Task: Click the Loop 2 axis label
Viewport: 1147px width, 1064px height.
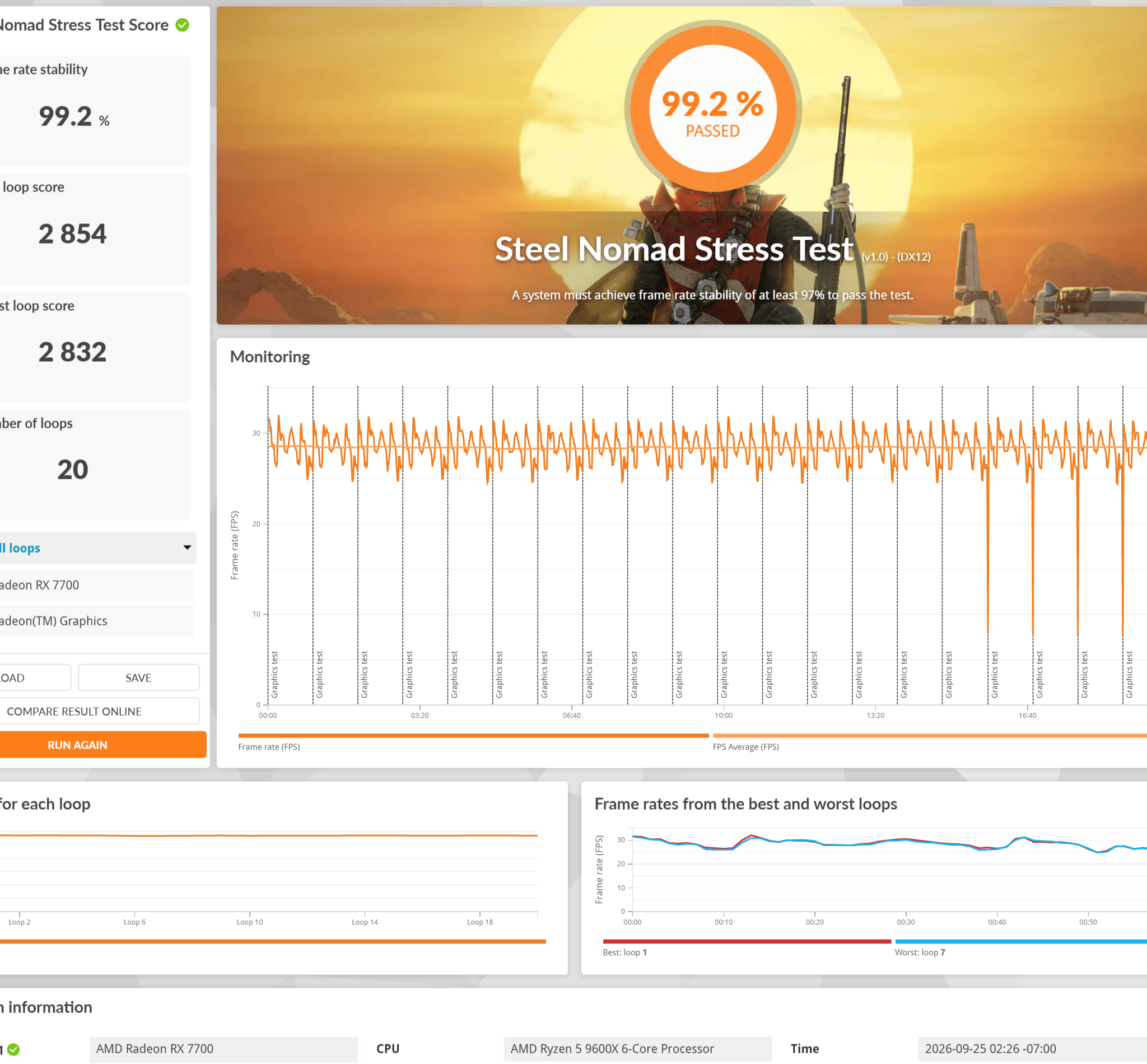Action: pyautogui.click(x=20, y=922)
